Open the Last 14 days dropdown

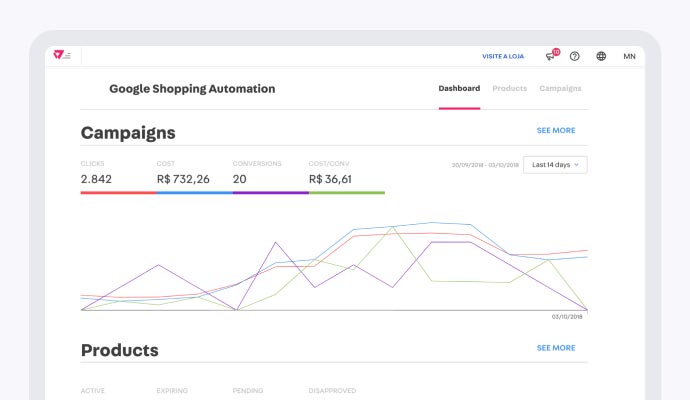click(x=555, y=165)
